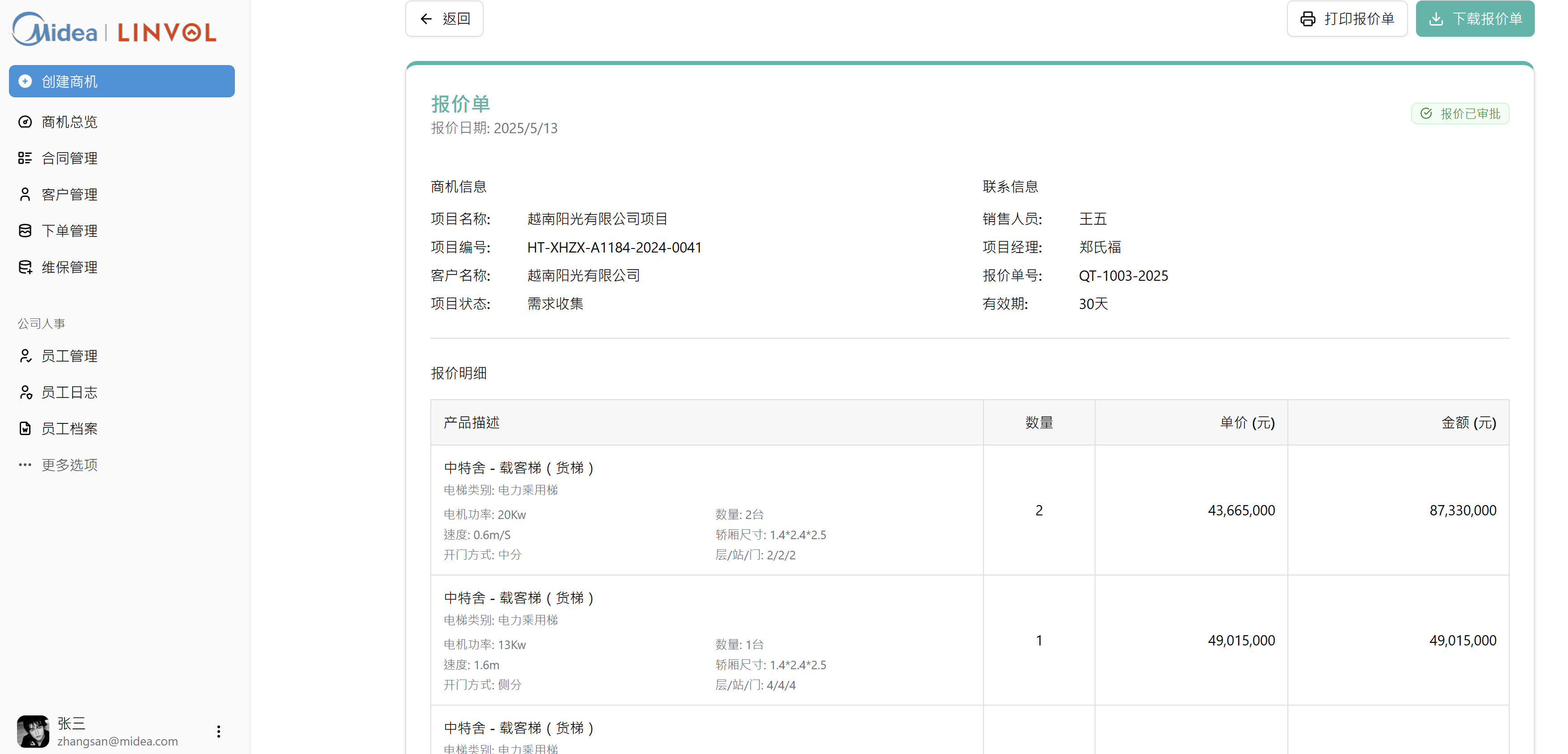Click the plus icon in 创建商机
Viewport: 1568px width, 754px height.
pyautogui.click(x=25, y=81)
